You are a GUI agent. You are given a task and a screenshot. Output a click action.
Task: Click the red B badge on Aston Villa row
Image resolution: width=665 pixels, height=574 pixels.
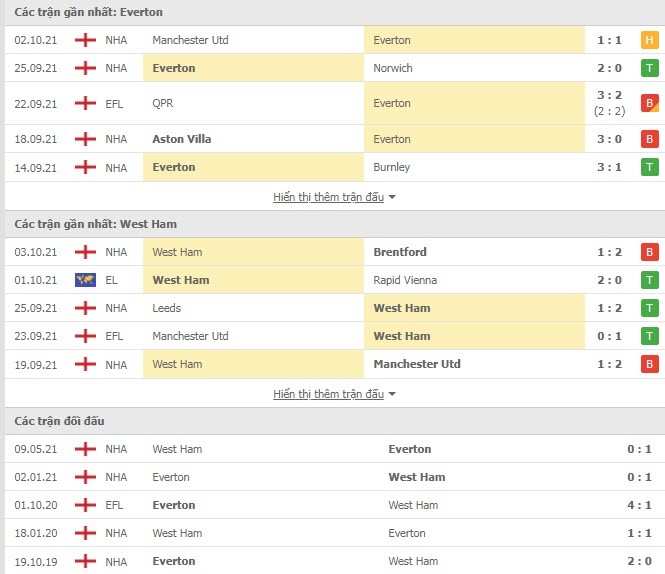click(x=649, y=139)
